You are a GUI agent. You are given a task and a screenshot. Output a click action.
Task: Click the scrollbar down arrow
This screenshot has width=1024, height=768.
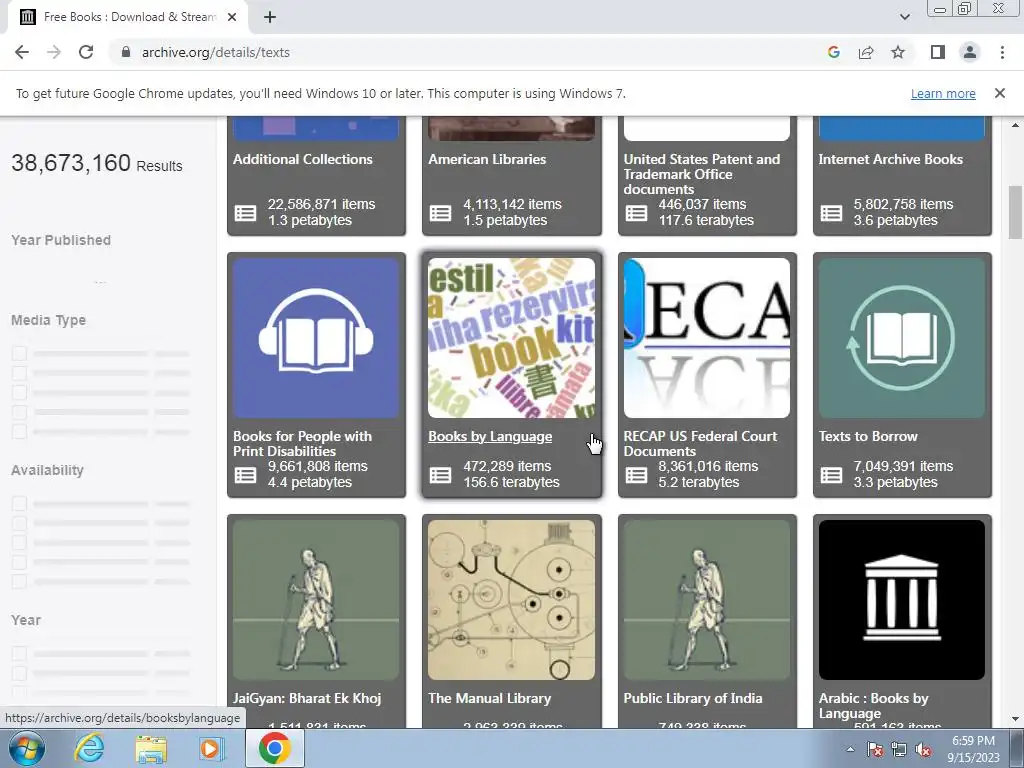coord(1016,719)
